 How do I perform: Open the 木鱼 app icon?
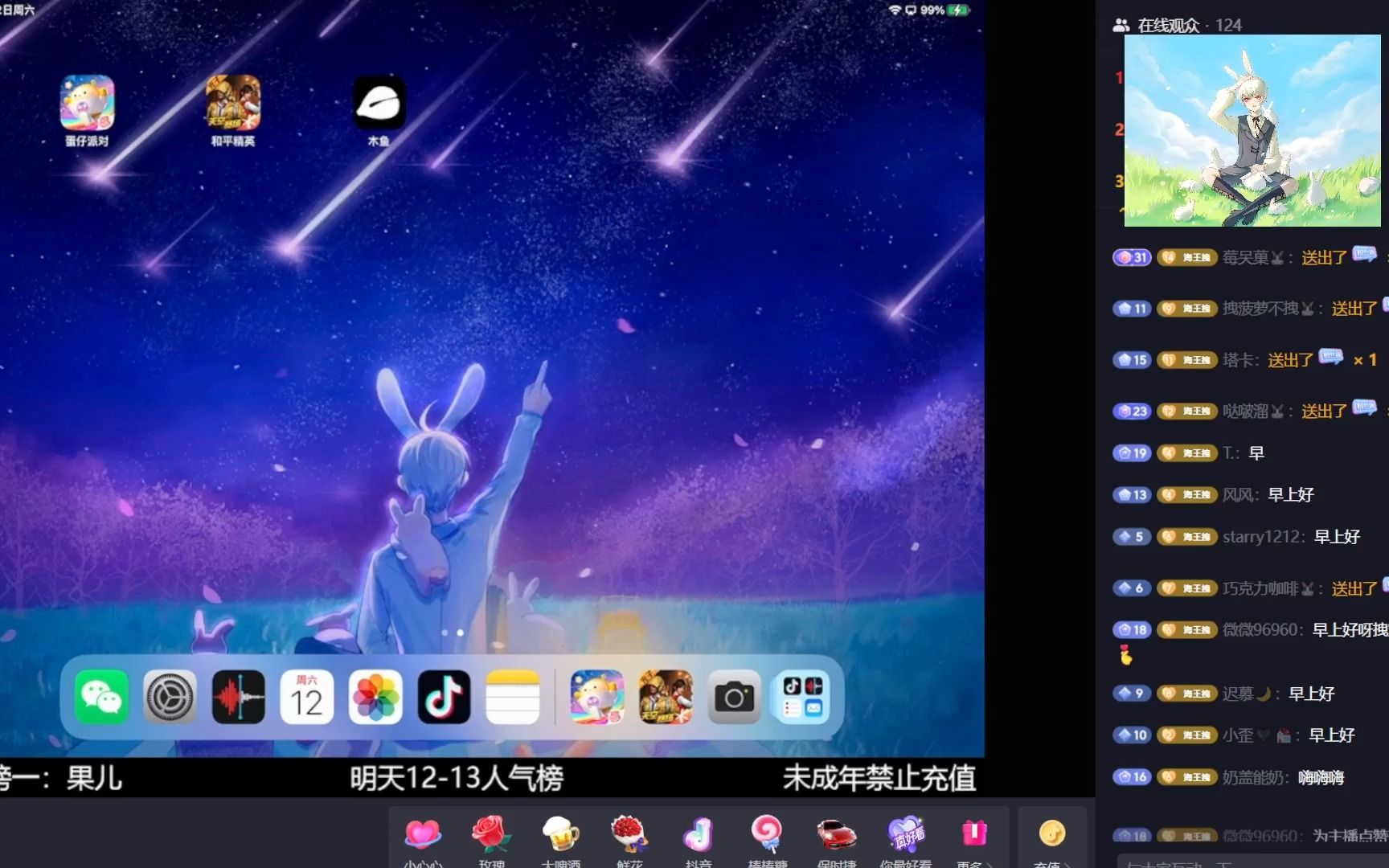point(379,103)
